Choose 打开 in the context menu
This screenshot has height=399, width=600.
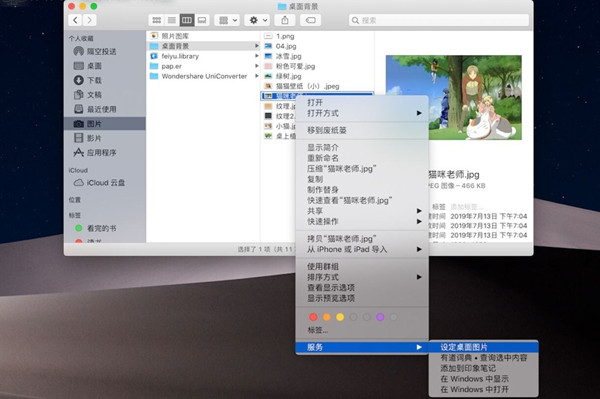pos(362,103)
